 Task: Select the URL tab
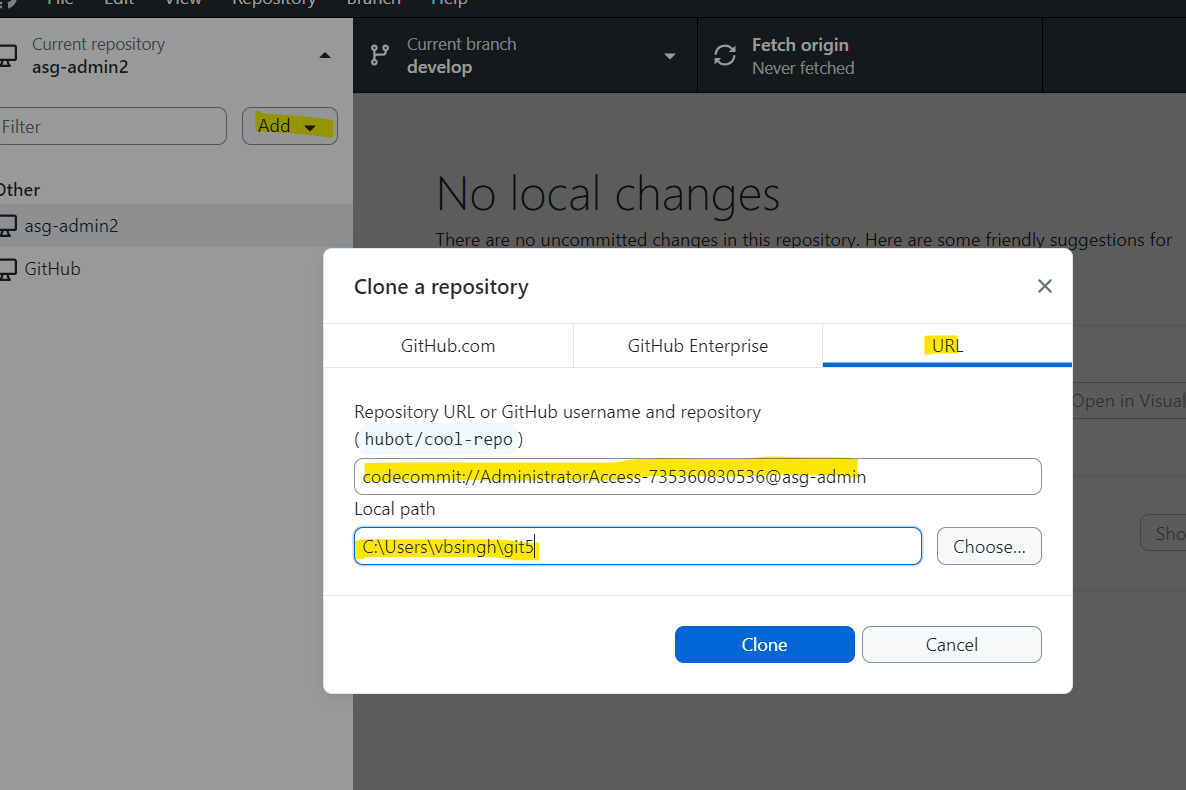coord(947,346)
